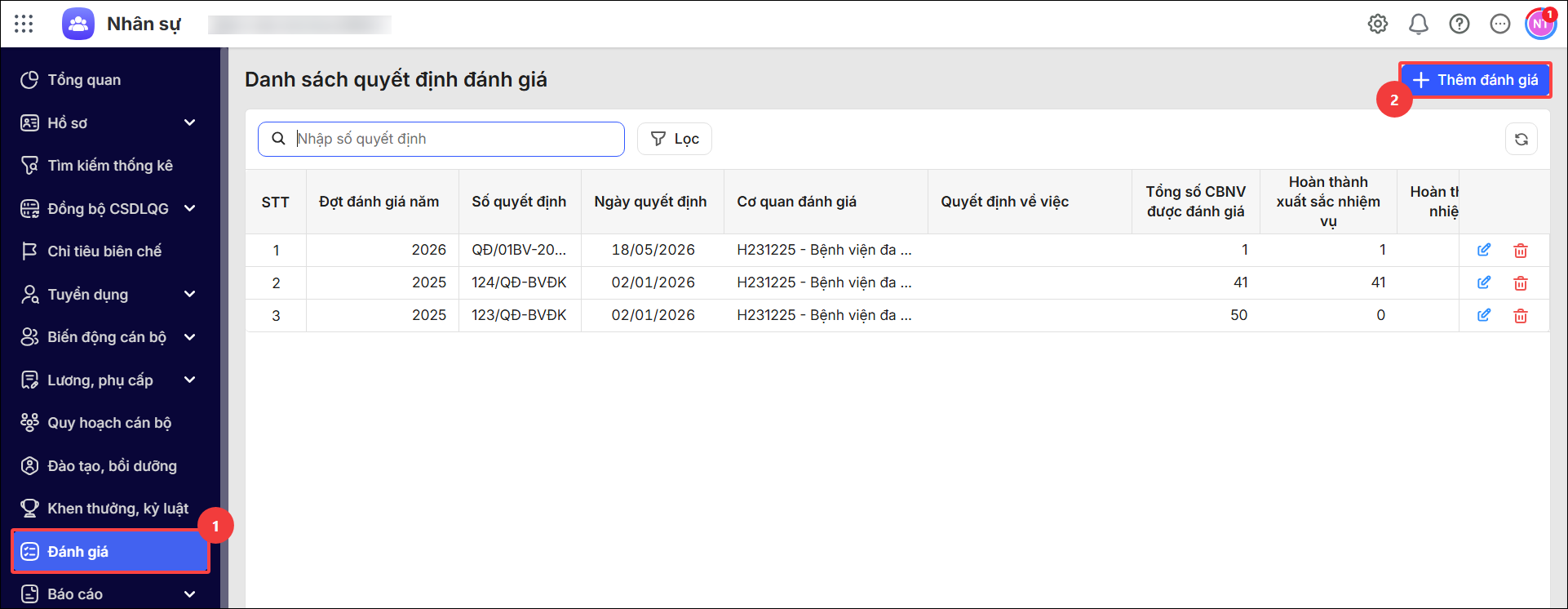Image resolution: width=1568 pixels, height=609 pixels.
Task: Click STT column header
Action: [276, 202]
